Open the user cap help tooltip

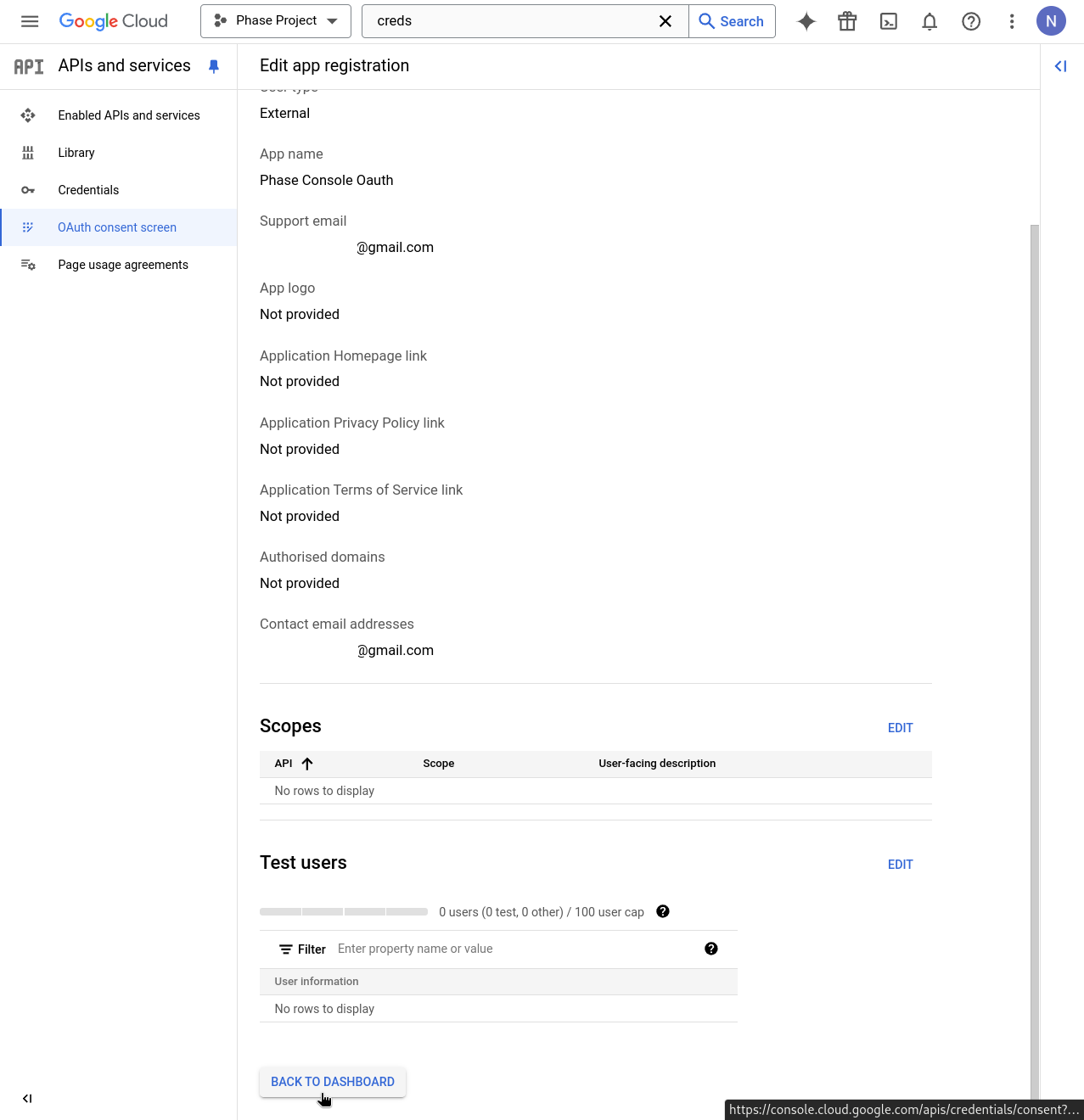pos(662,911)
